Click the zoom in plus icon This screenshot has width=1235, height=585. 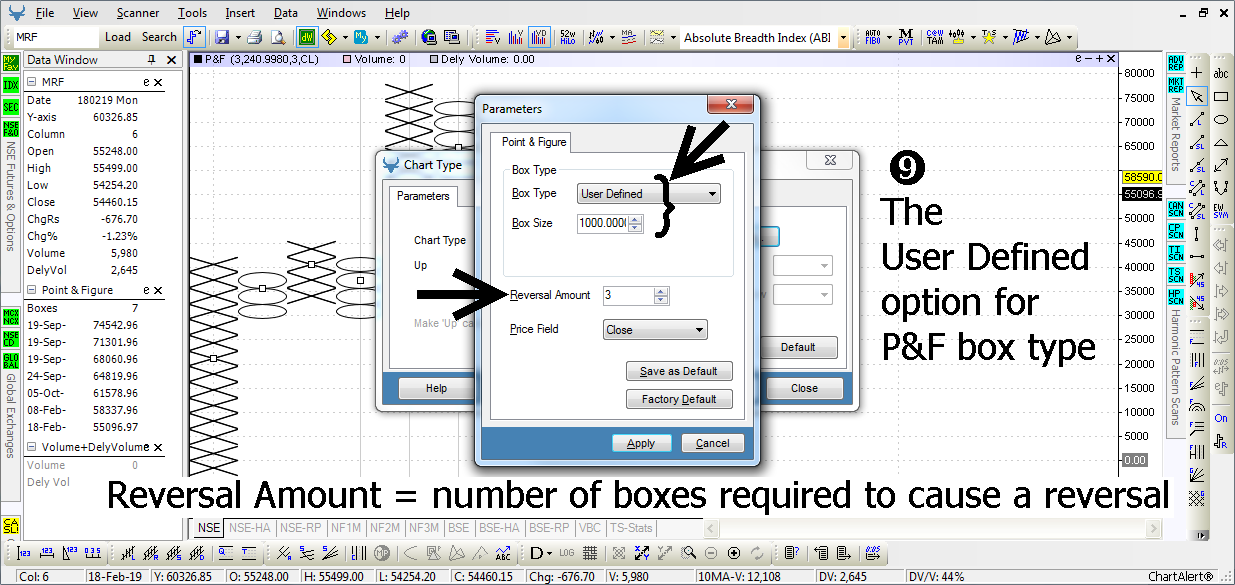(734, 553)
